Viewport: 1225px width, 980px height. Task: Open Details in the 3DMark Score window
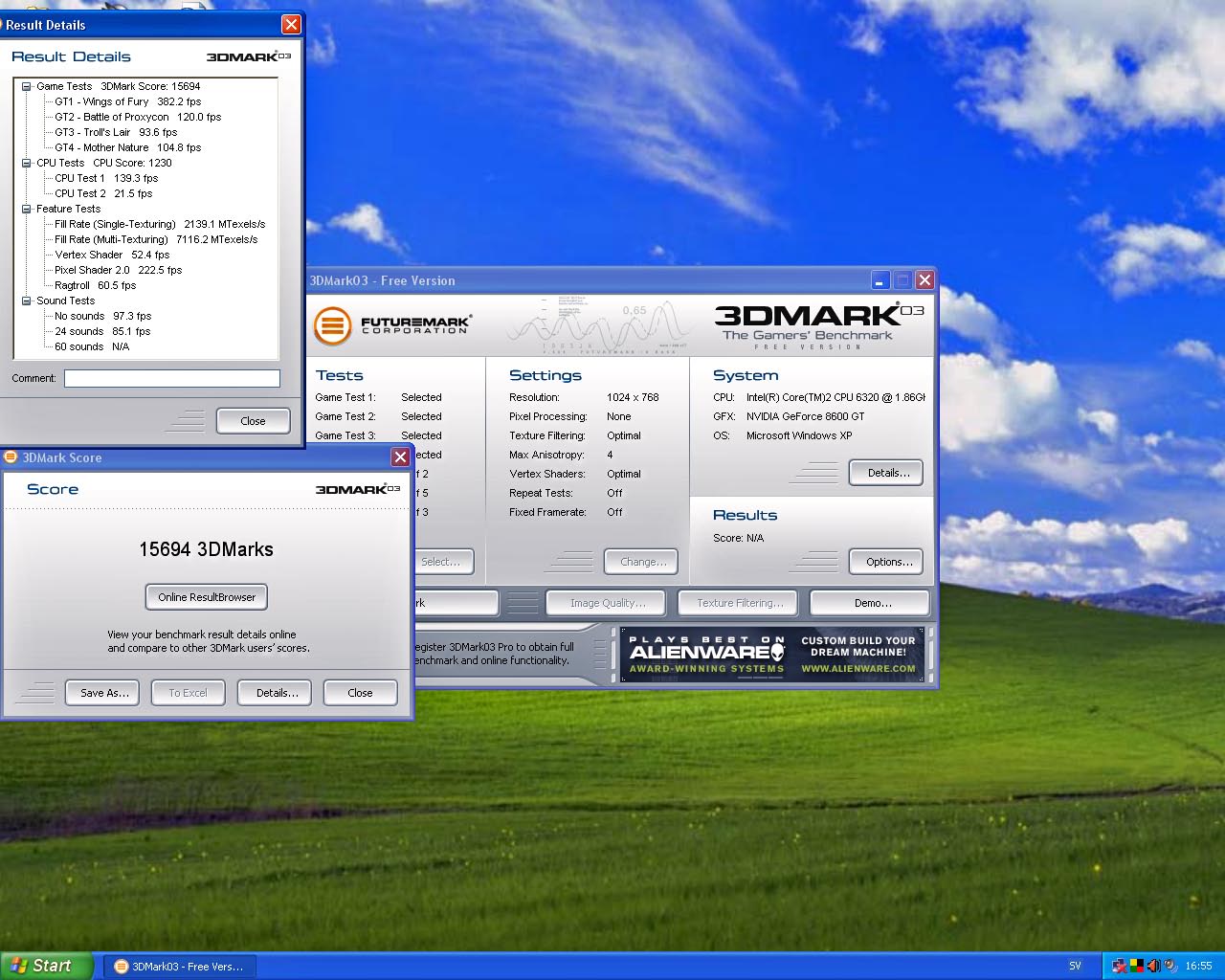click(x=277, y=693)
